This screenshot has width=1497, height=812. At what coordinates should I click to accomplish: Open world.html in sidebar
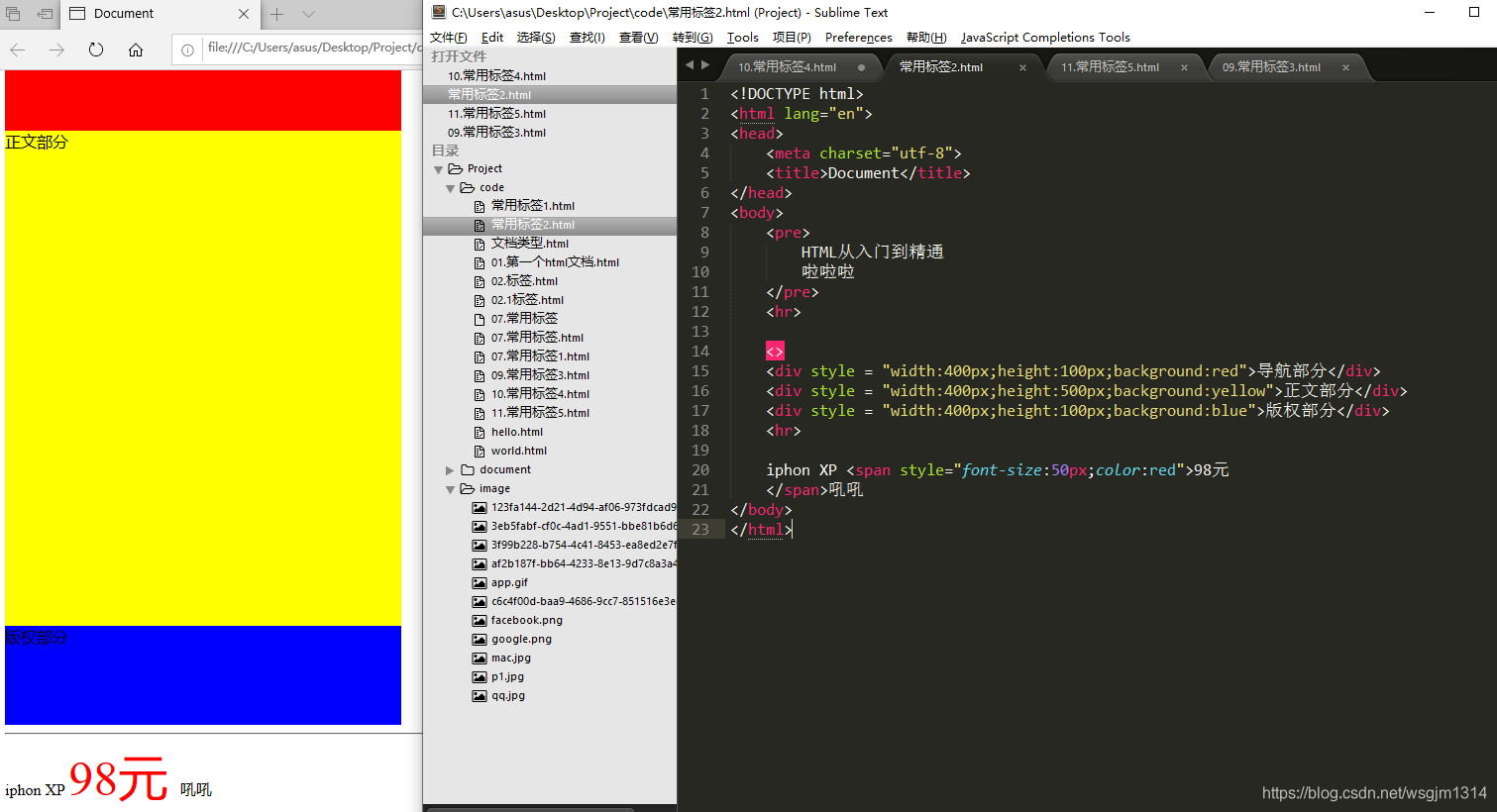518,451
